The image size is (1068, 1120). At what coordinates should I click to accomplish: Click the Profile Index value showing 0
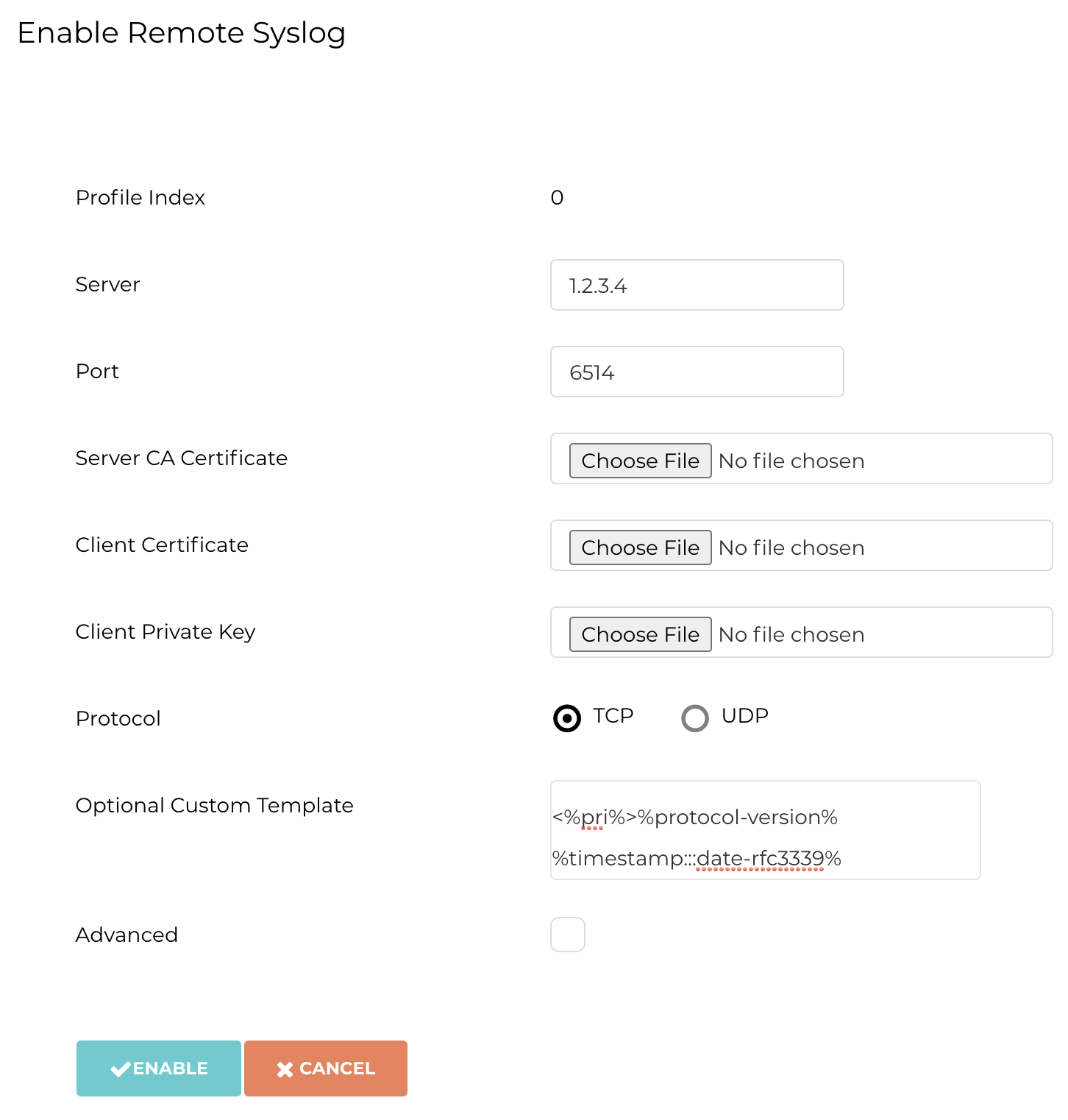click(x=557, y=197)
